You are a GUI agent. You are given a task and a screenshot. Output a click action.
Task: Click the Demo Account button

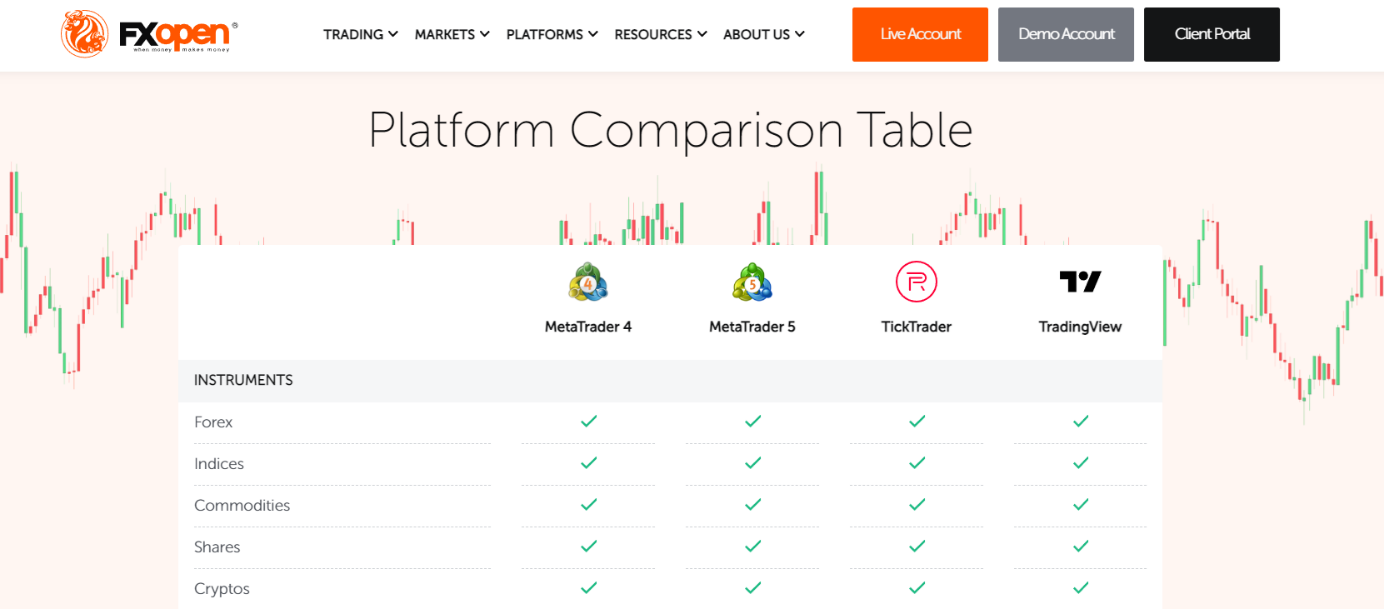click(1065, 34)
